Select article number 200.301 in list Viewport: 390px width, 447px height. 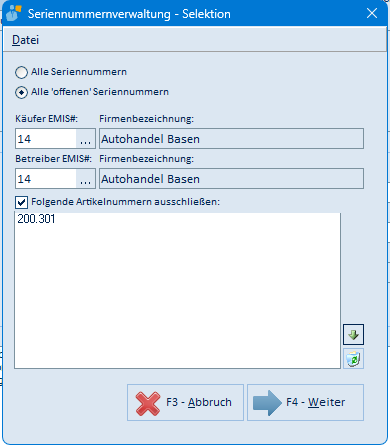(x=36, y=219)
